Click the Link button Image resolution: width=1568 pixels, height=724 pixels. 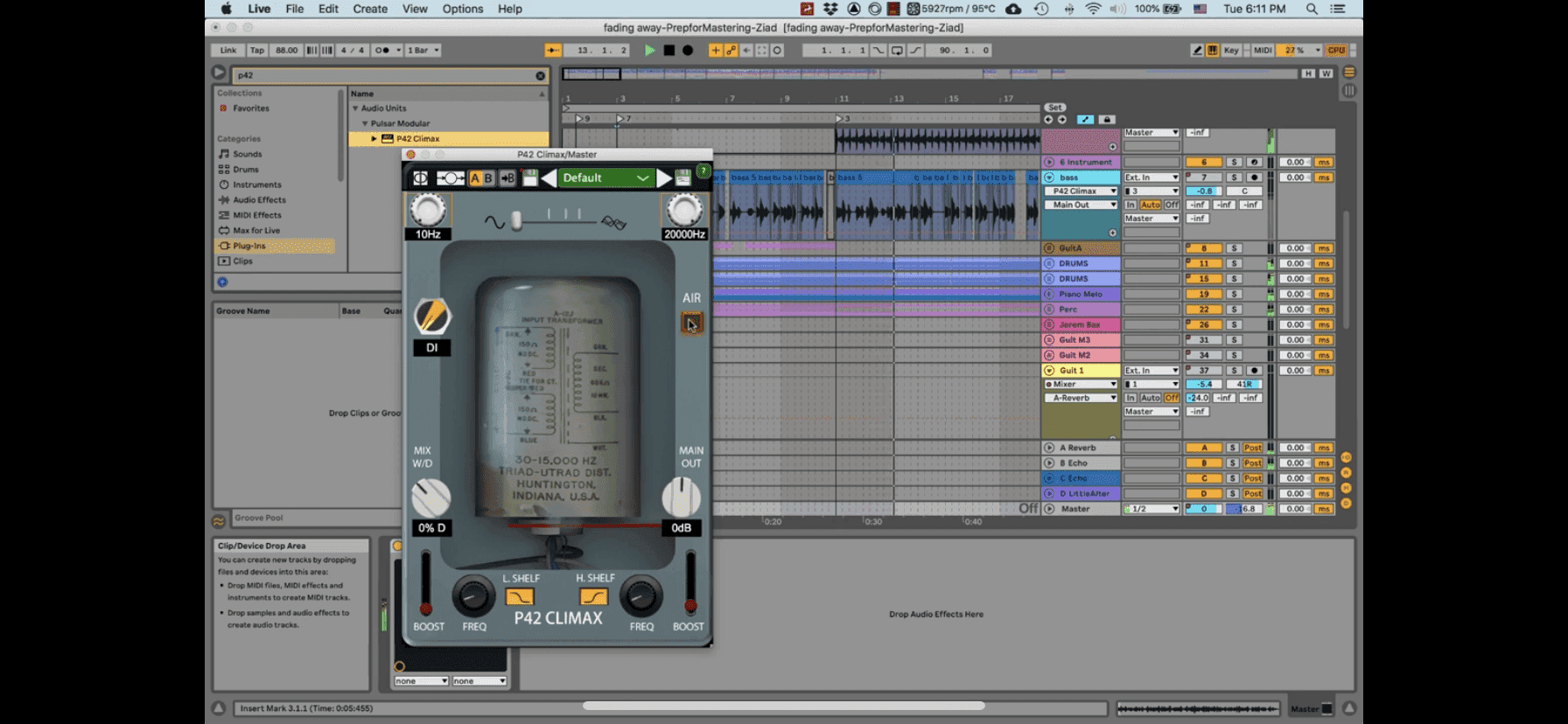point(227,50)
